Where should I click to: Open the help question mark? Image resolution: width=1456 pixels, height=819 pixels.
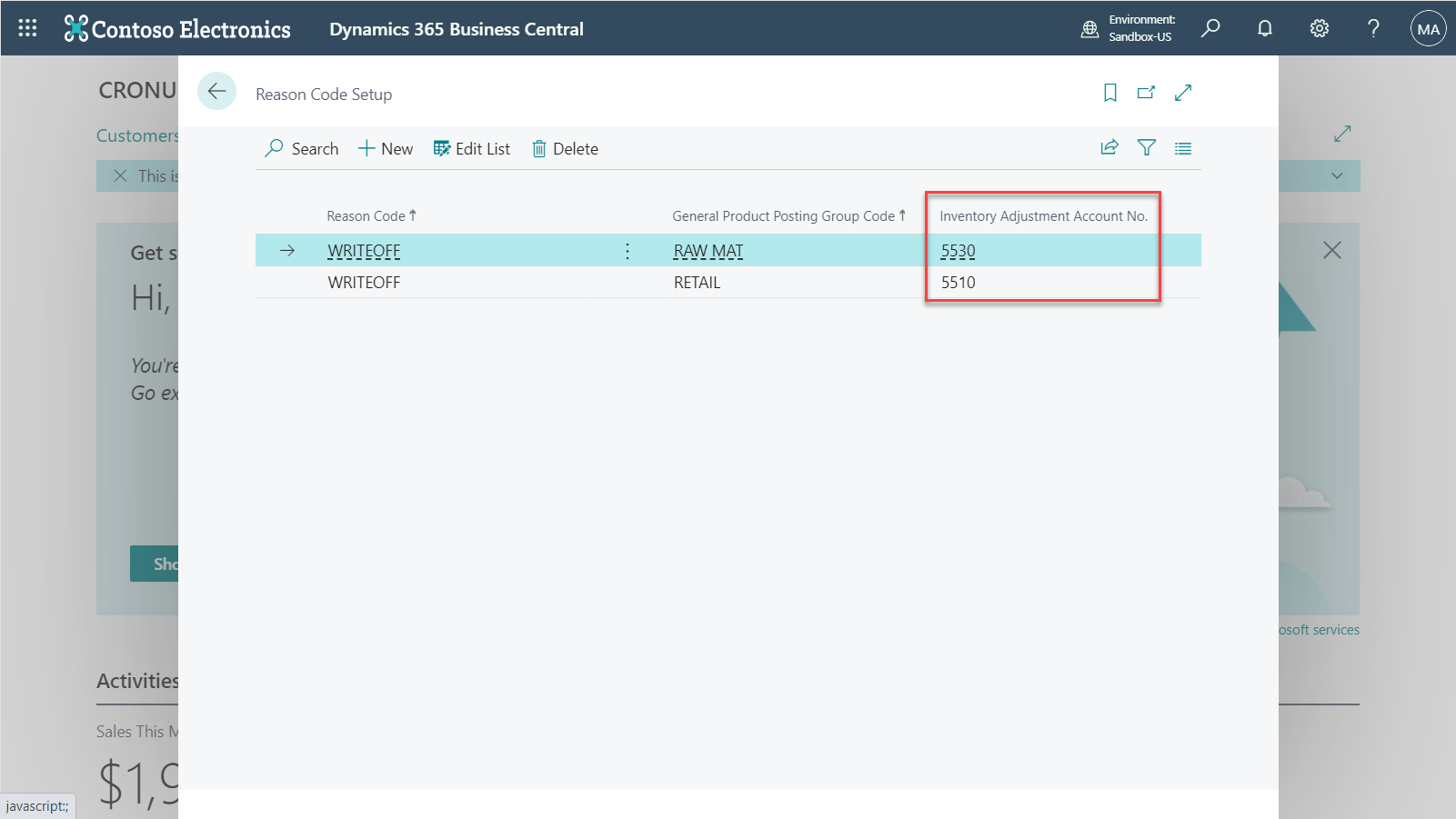[1373, 28]
